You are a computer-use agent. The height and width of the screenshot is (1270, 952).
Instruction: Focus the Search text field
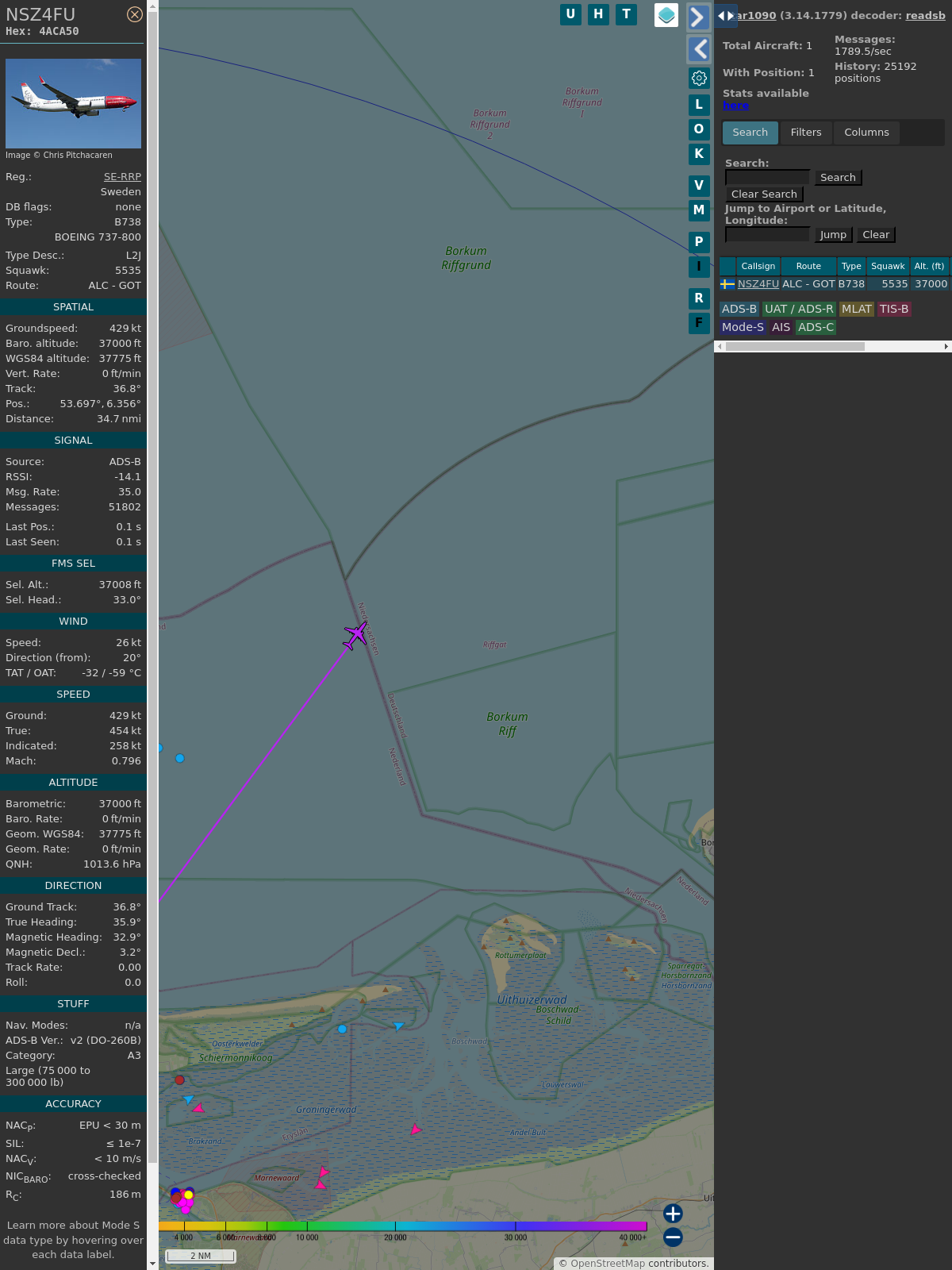tap(767, 178)
